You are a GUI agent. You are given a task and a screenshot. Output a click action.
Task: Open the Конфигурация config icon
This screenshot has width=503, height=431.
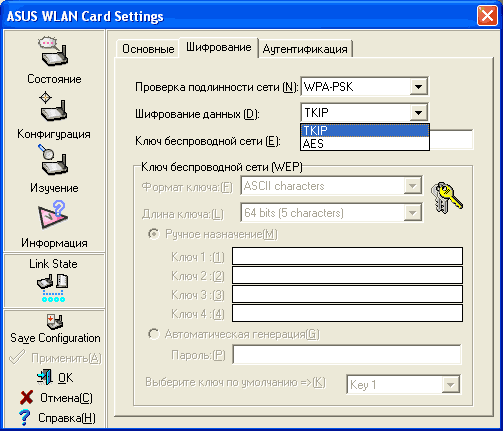pos(53,106)
